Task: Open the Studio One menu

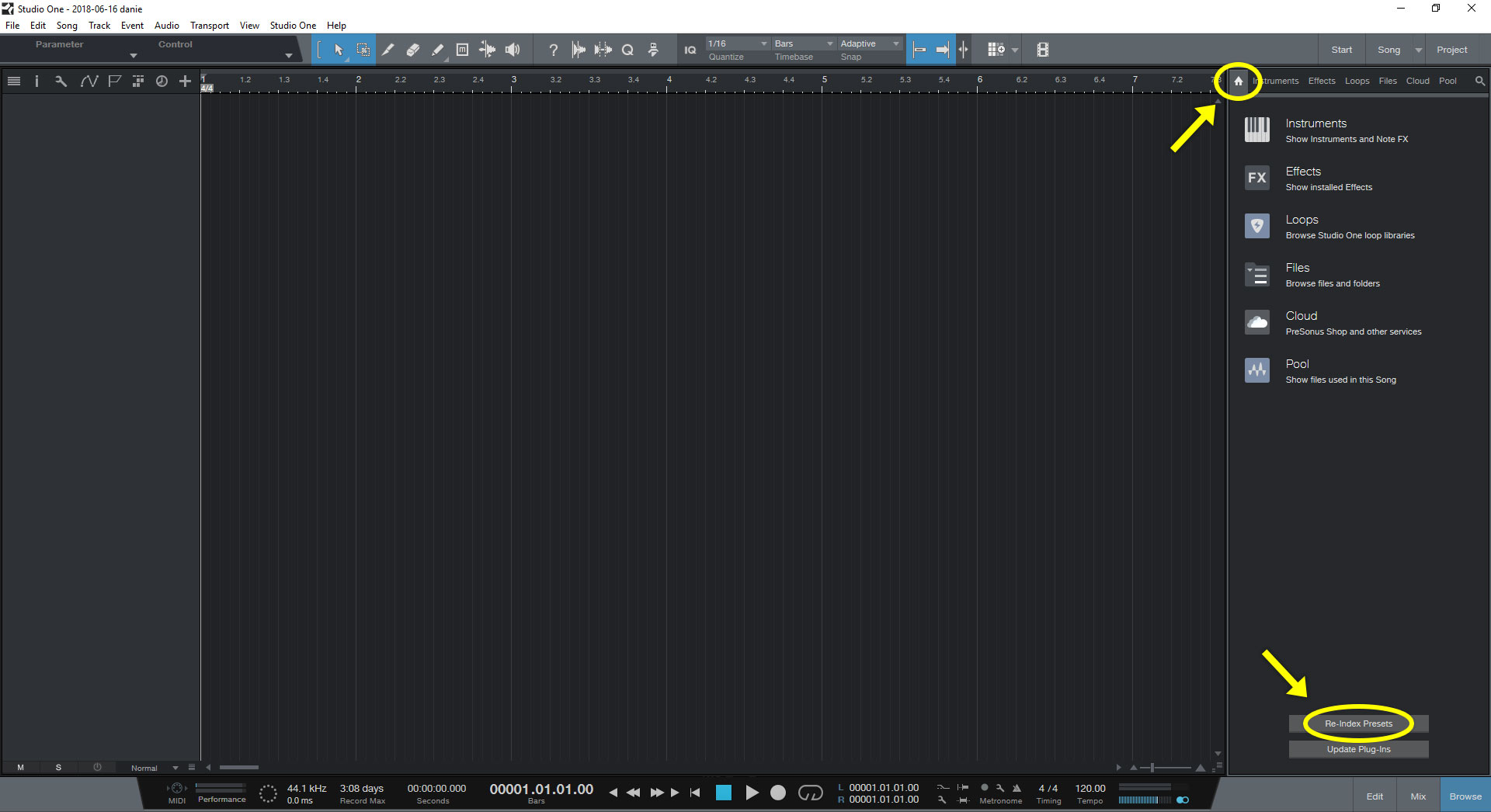Action: point(293,26)
